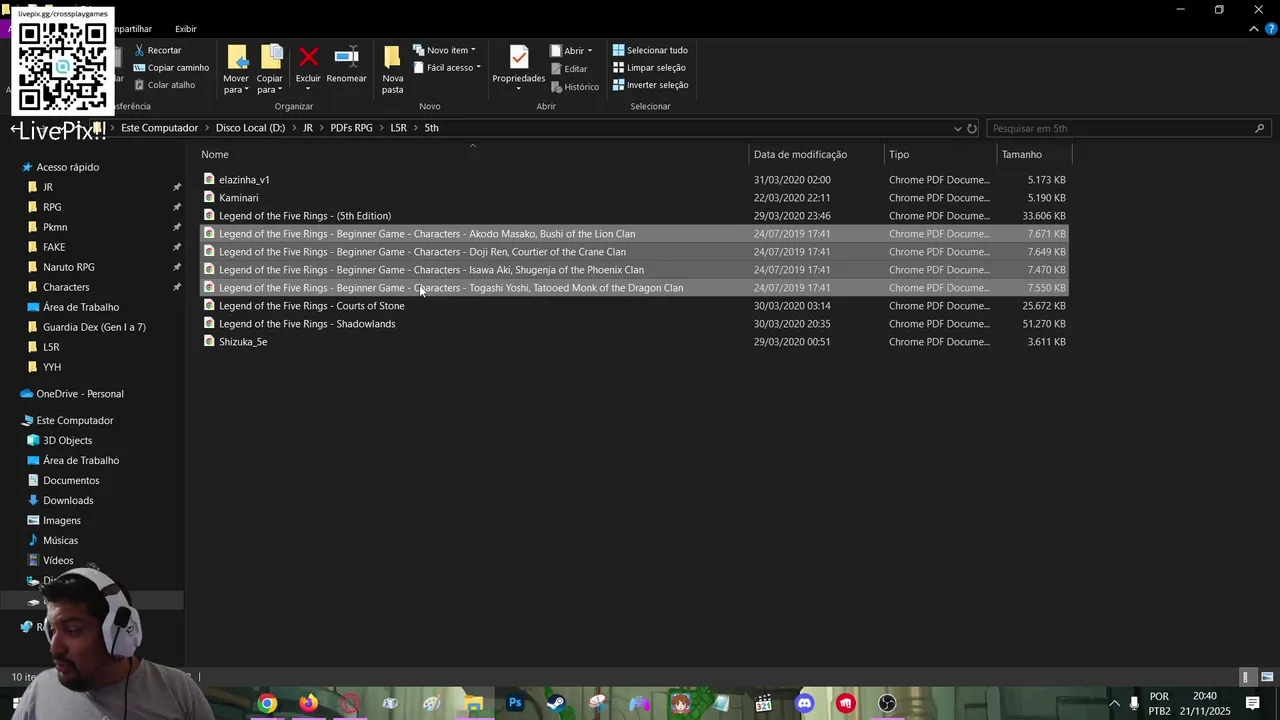Open the Mover para folder menu

[x=236, y=69]
